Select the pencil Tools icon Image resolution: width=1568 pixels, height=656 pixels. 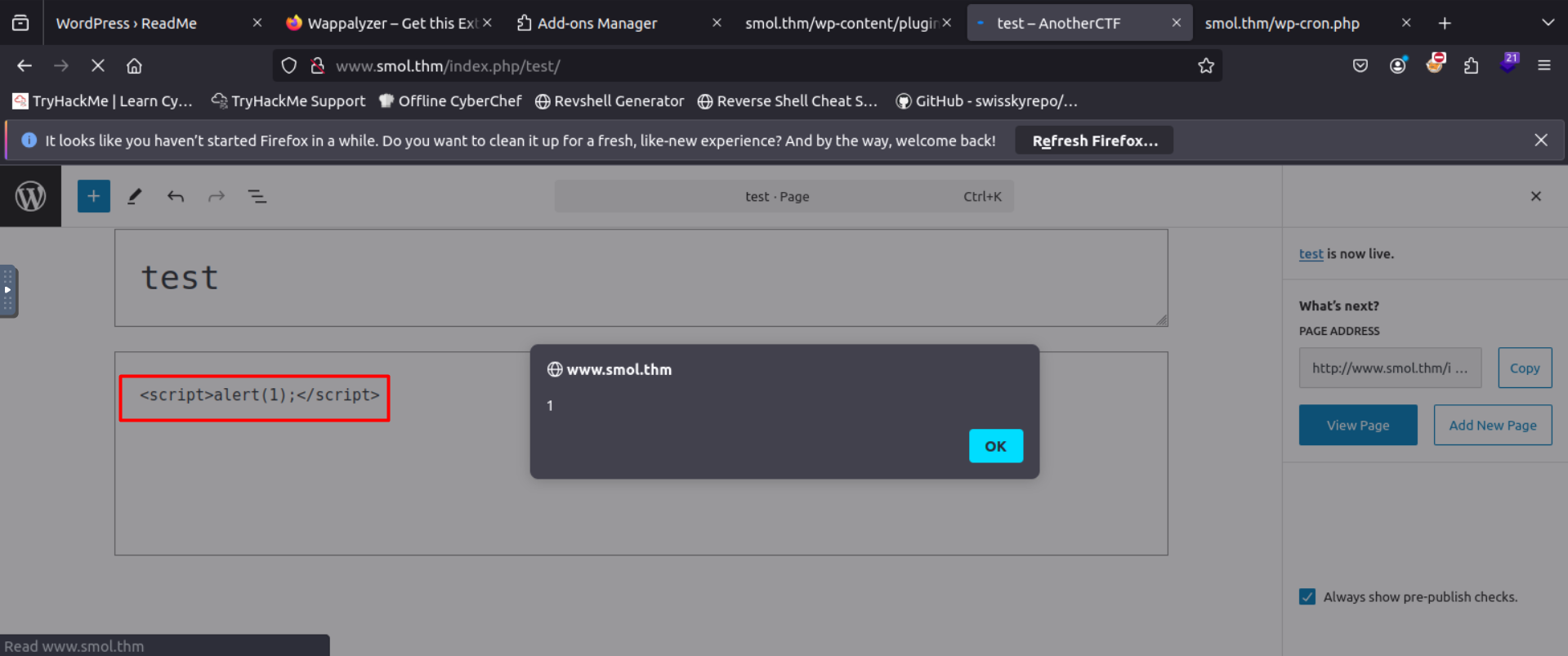[x=135, y=196]
